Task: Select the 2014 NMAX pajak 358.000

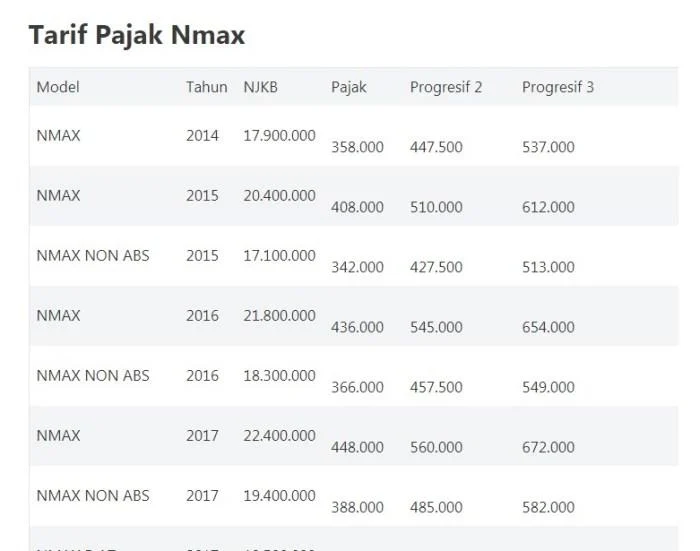Action: 357,147
